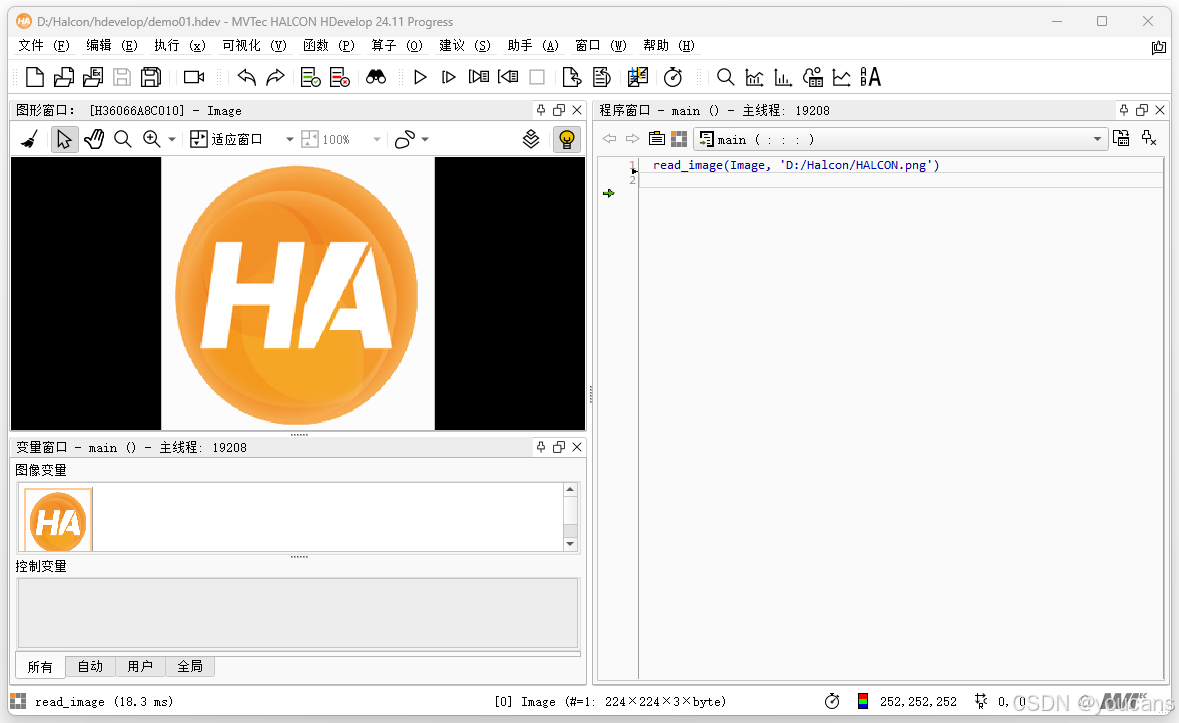Select the draw ROI shape tool

pyautogui.click(x=405, y=139)
